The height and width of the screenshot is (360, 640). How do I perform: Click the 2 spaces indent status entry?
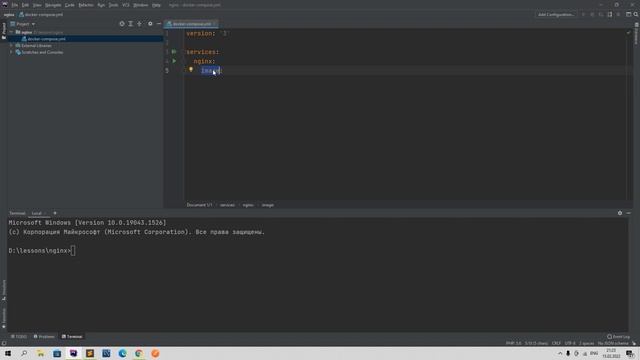pyautogui.click(x=586, y=343)
